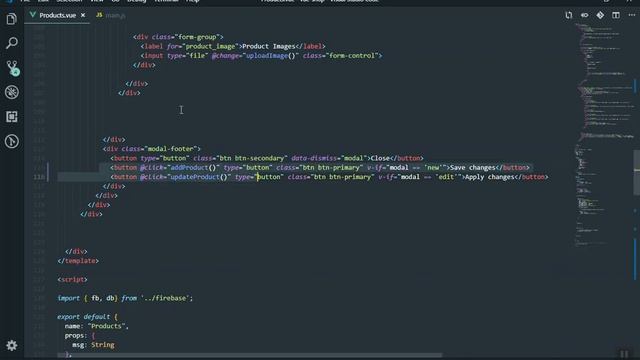Viewport: 640px width, 360px height.
Task: Click the 'form-group' class value
Action: 198,37
